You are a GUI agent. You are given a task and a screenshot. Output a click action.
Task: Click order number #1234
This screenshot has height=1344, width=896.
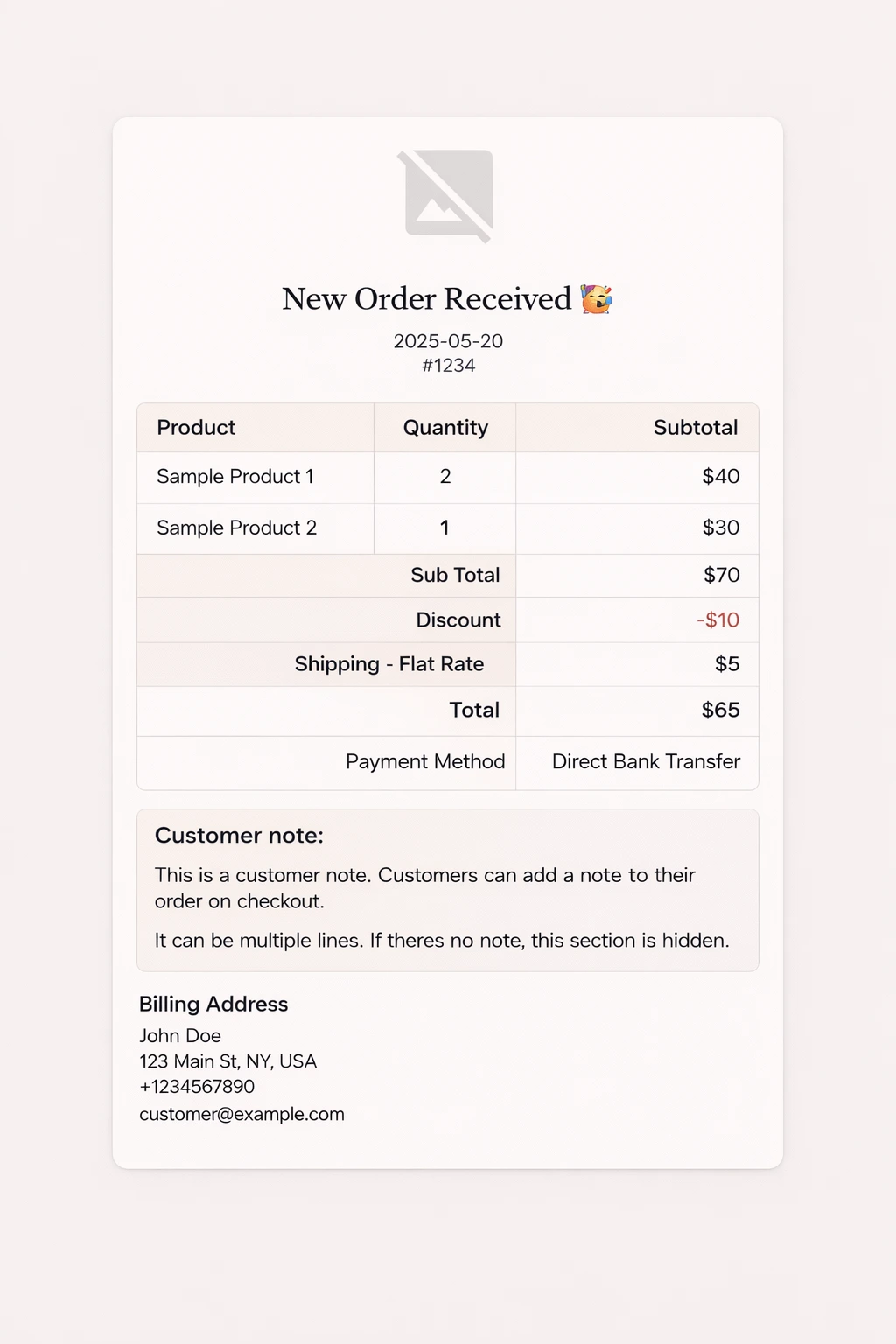click(448, 366)
